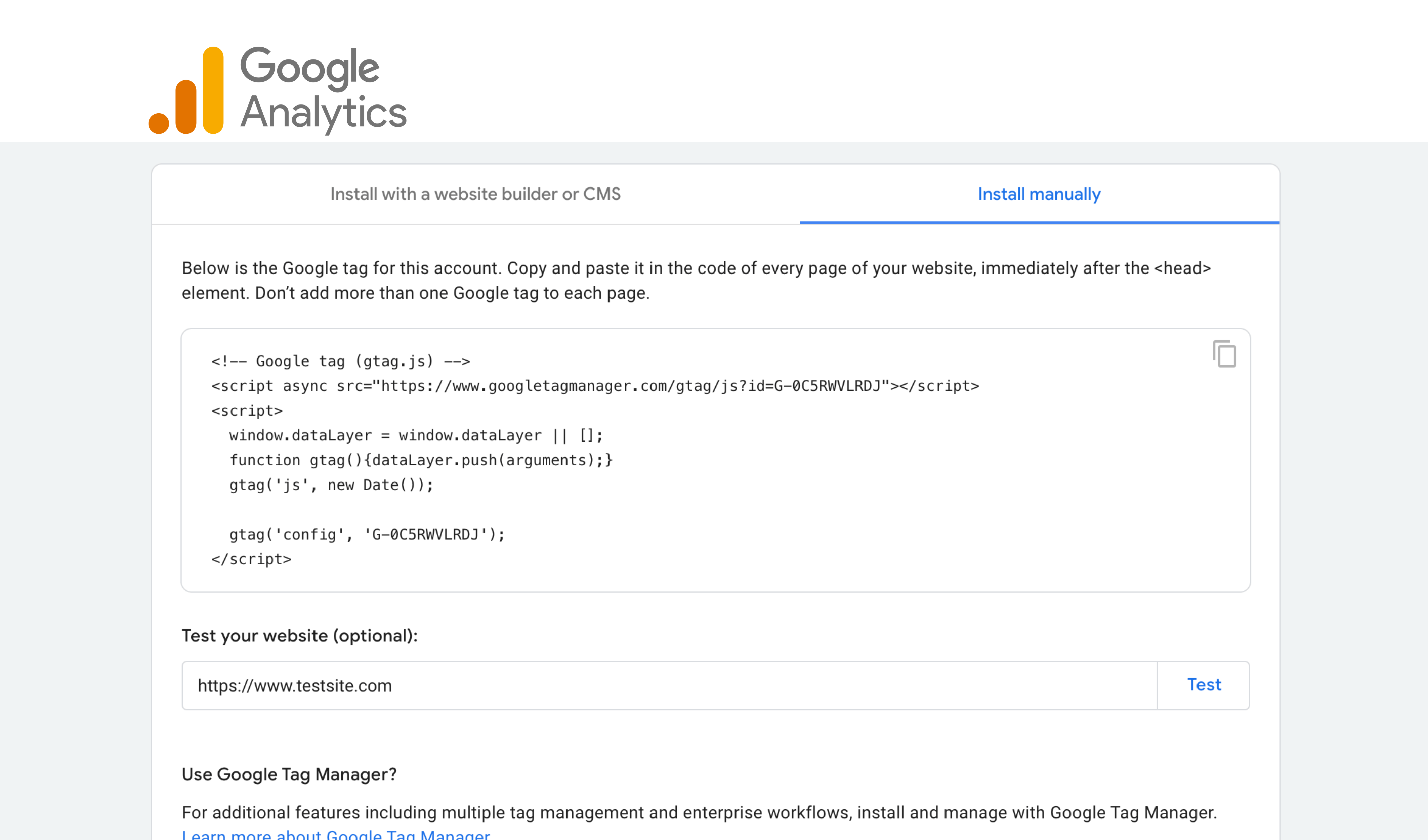Switch to Install with a website builder tab
The width and height of the screenshot is (1428, 840).
(475, 195)
